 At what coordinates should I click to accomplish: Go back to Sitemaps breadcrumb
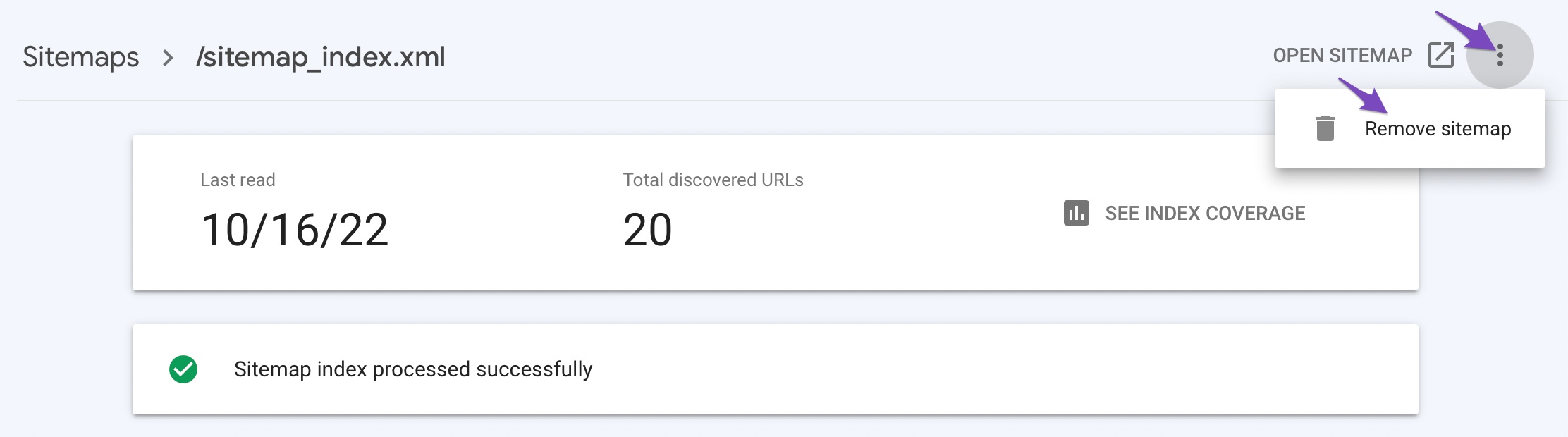(81, 56)
